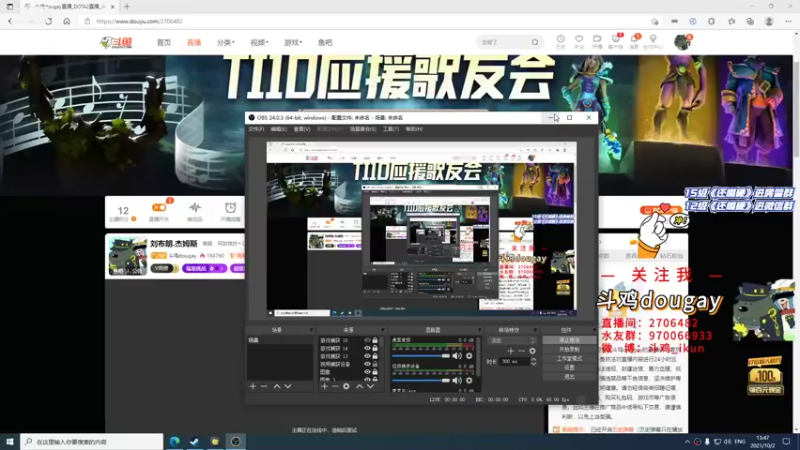The width and height of the screenshot is (800, 450).
Task: Expand the Douyu 分类 category menu
Action: click(x=226, y=43)
